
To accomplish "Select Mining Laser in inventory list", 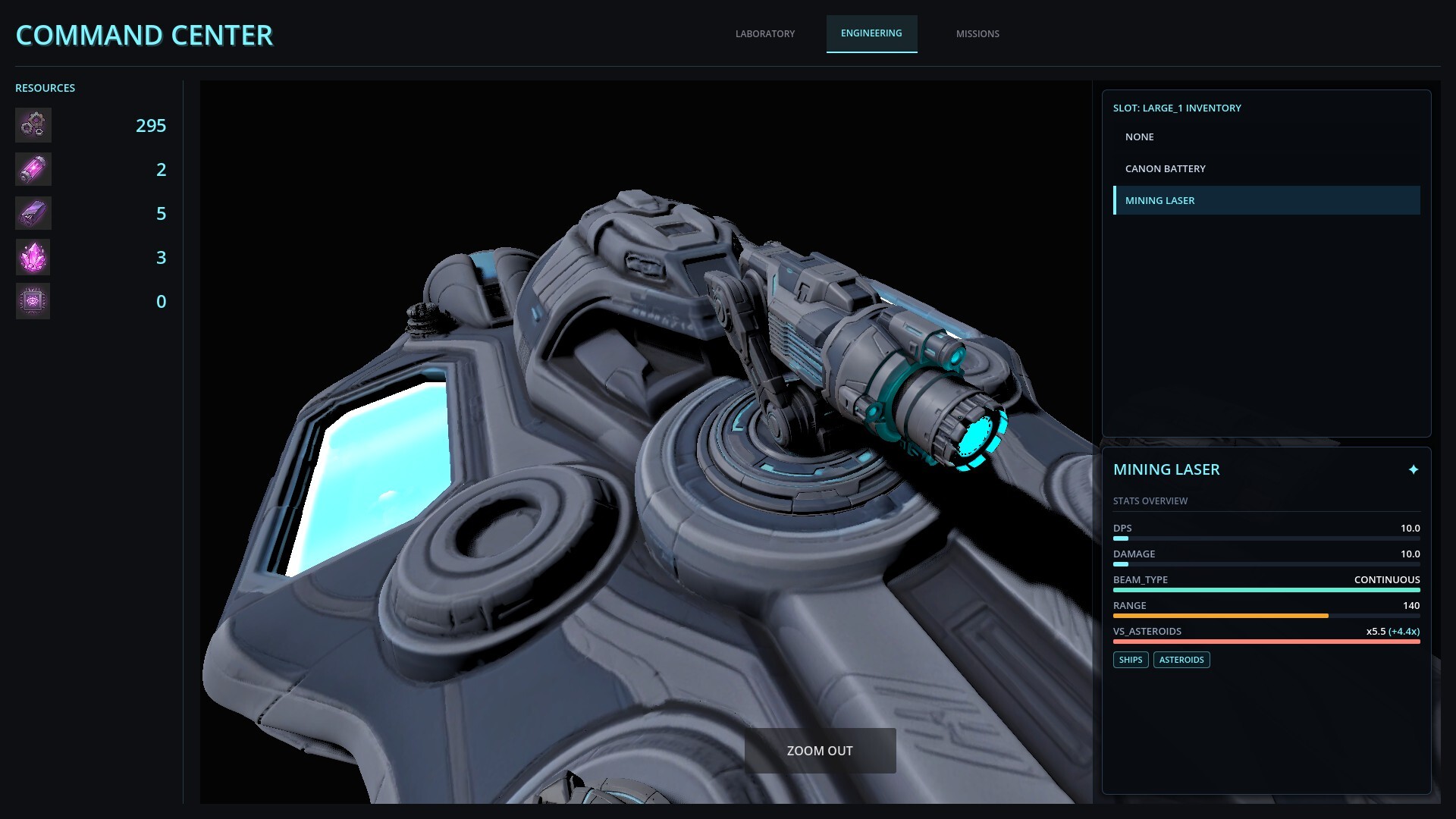I will pos(1266,200).
